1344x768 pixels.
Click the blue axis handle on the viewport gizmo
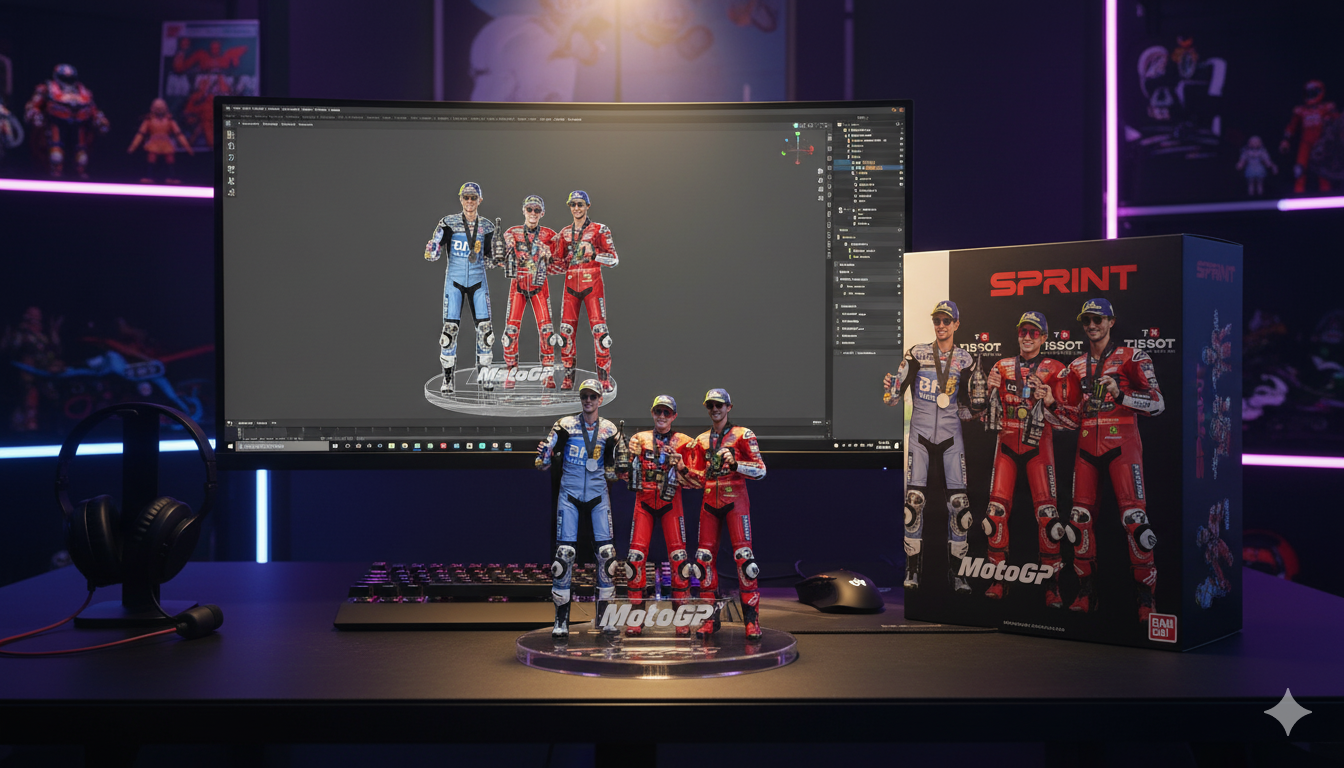[x=786, y=140]
